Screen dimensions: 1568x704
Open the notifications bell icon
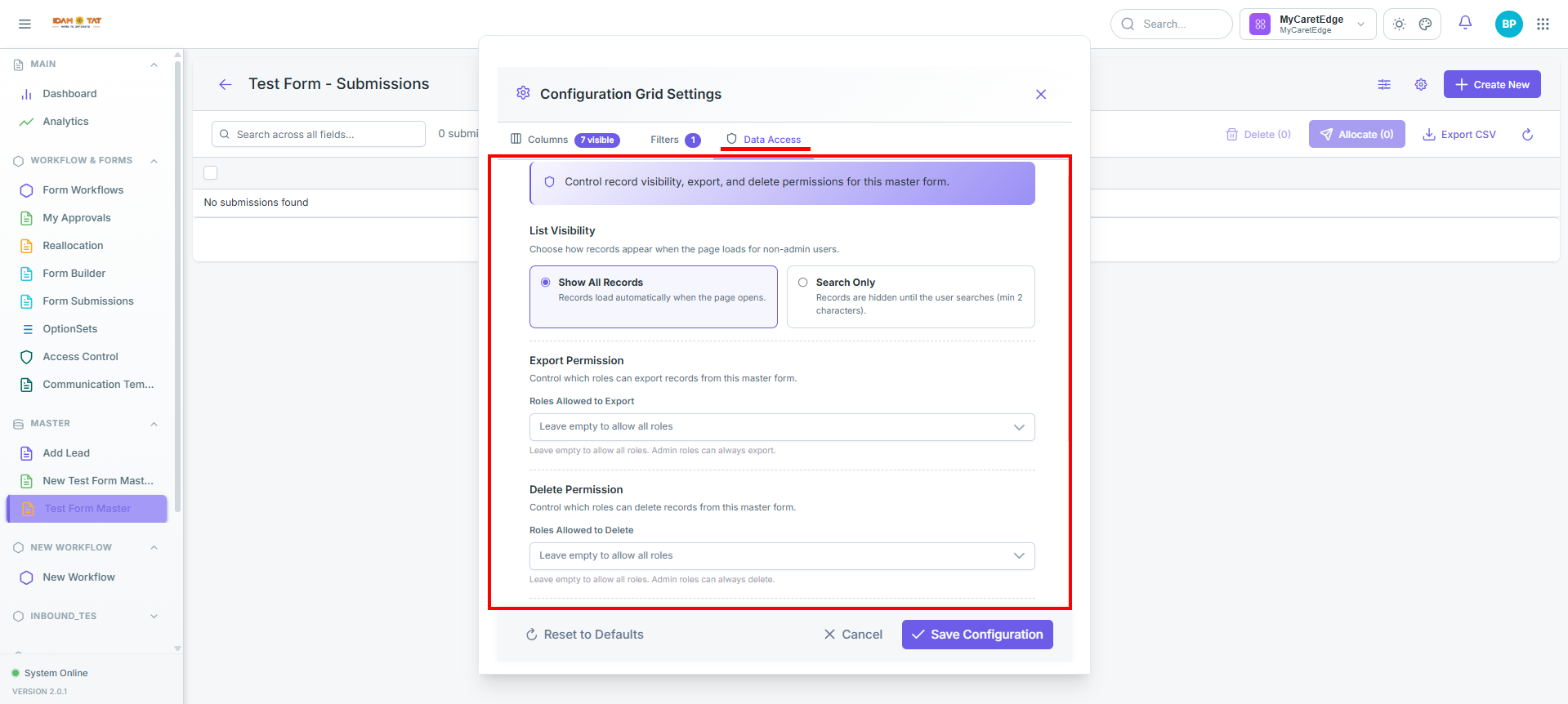[x=1465, y=24]
